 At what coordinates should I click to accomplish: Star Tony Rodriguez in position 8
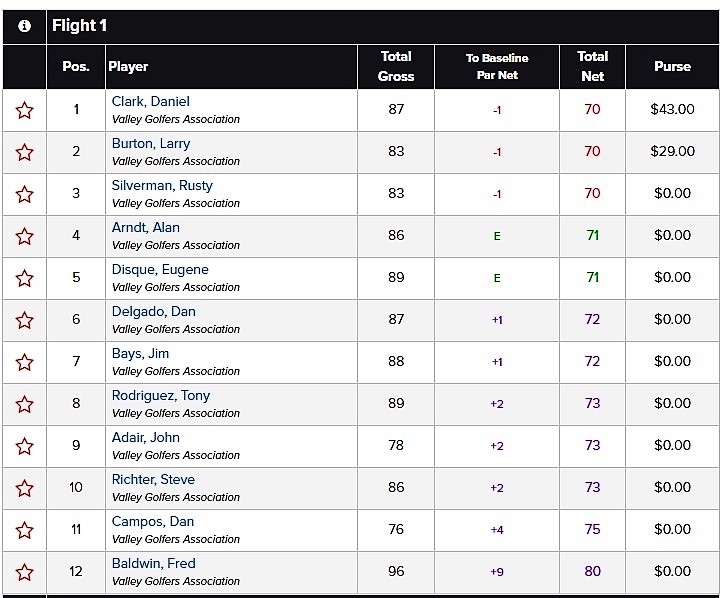coord(24,404)
